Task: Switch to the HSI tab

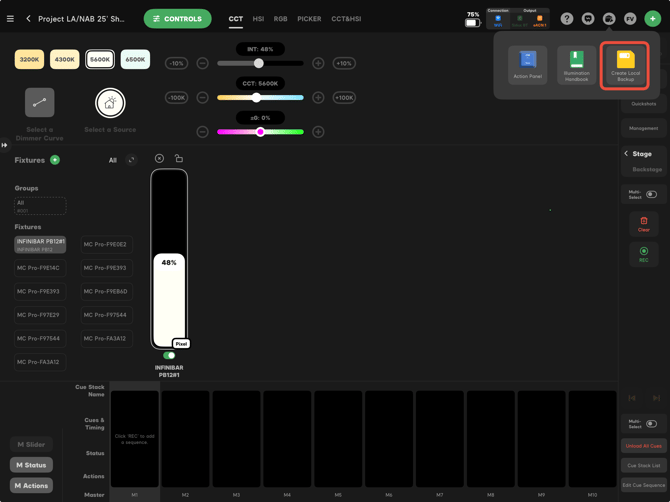Action: pos(258,19)
